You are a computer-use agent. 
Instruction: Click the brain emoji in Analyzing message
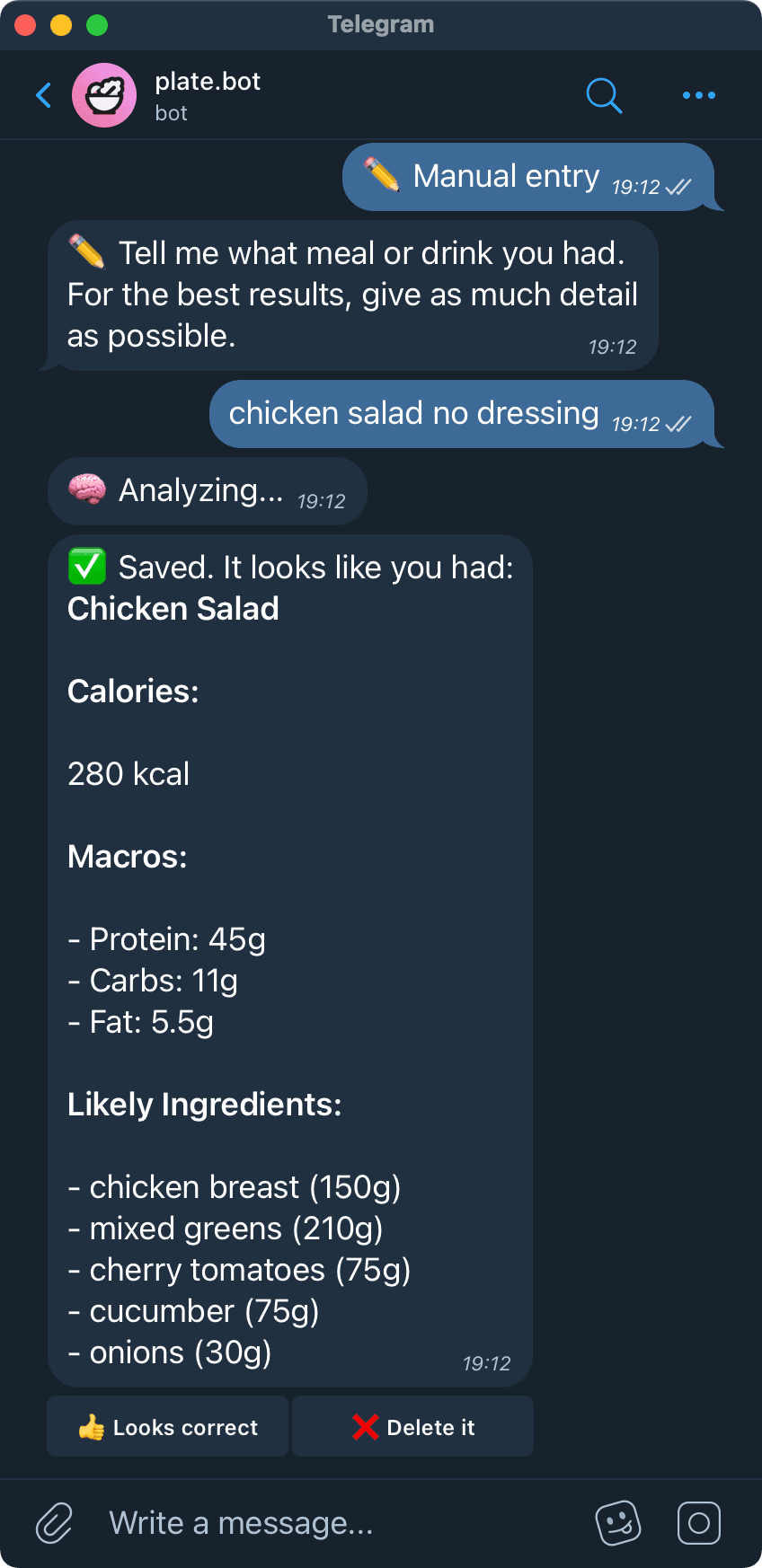tap(87, 490)
